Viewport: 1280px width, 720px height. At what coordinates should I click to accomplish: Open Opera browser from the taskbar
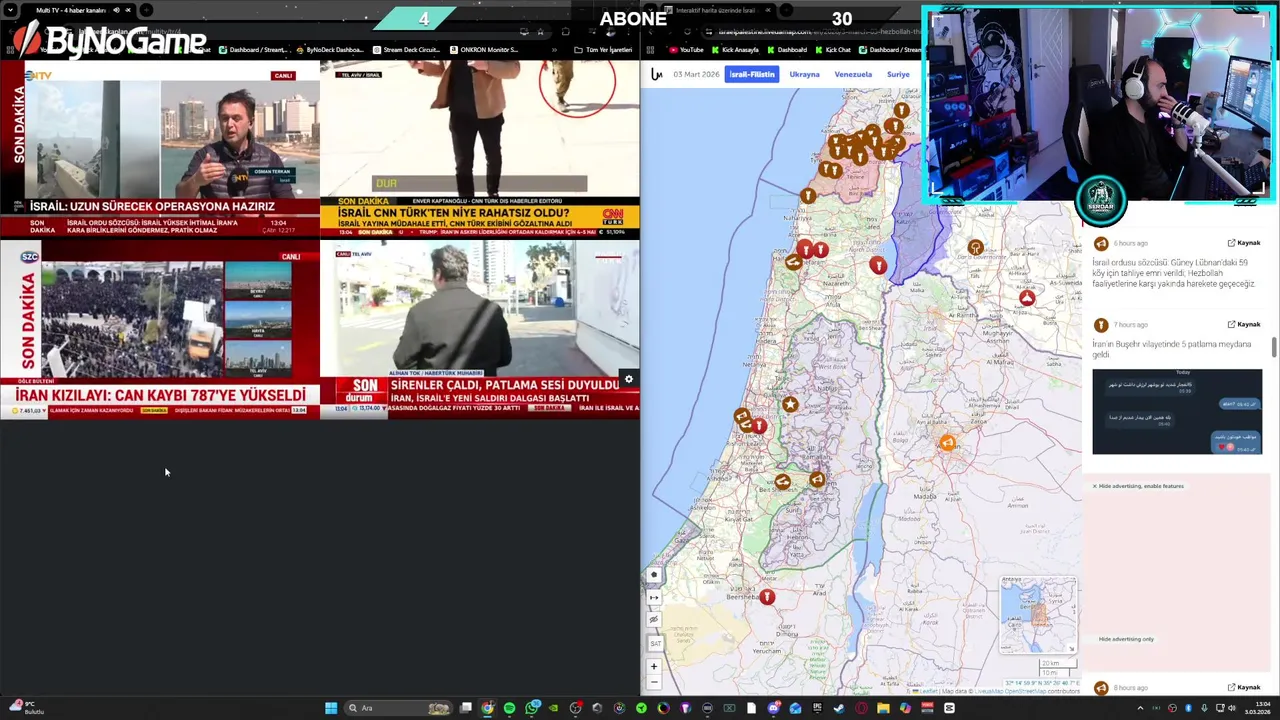pos(861,708)
